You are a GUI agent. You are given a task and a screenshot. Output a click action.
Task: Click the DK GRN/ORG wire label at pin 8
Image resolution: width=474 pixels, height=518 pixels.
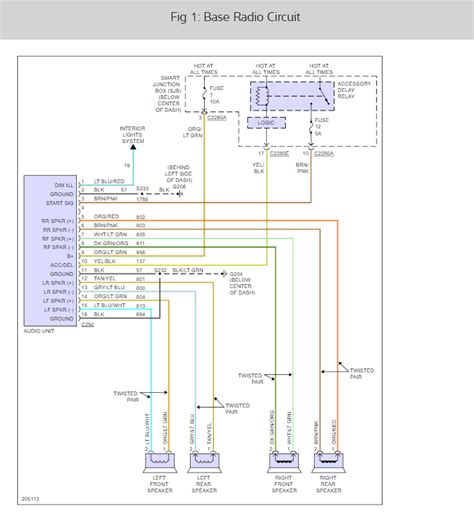pos(111,243)
